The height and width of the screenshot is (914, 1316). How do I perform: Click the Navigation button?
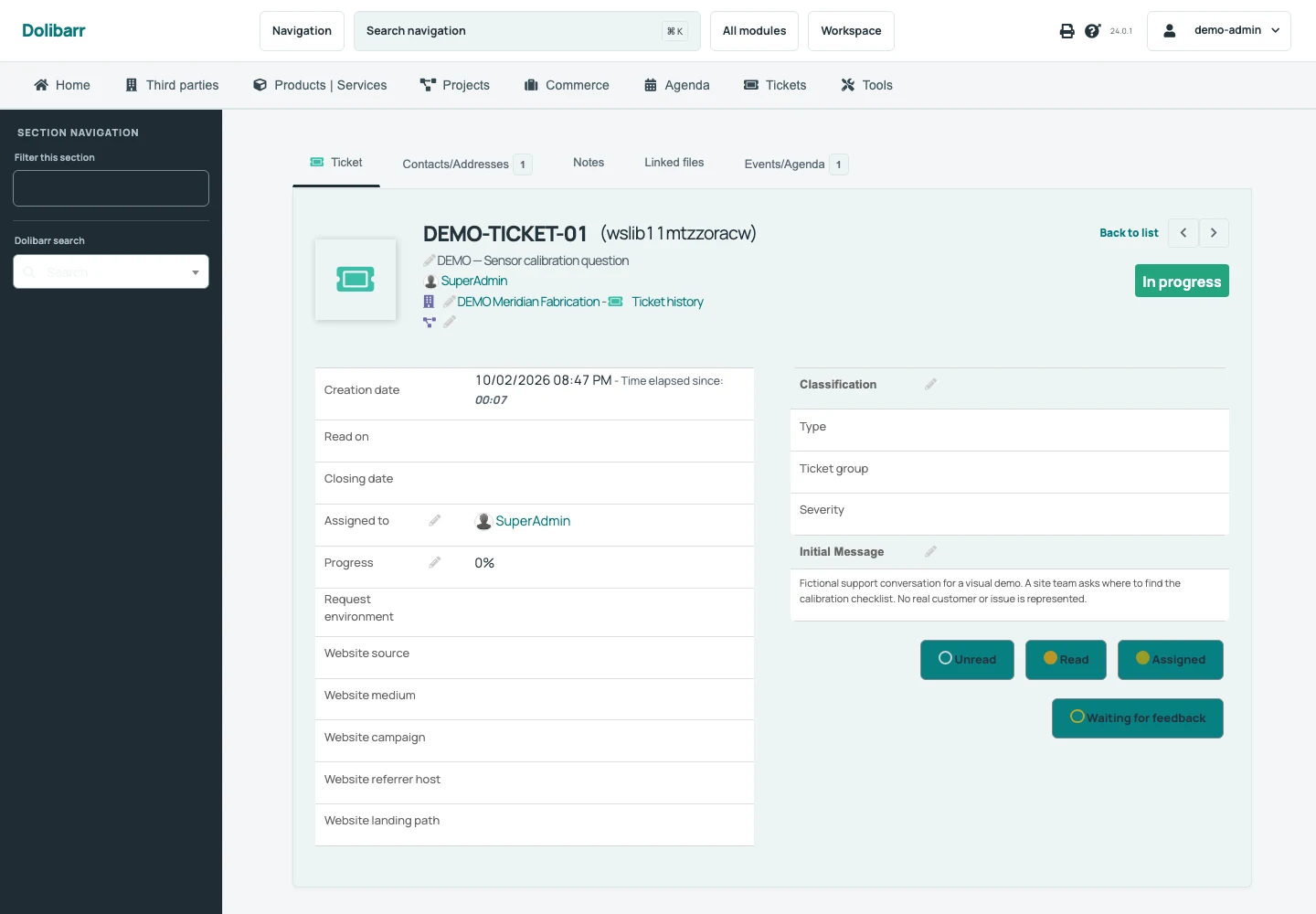[302, 31]
